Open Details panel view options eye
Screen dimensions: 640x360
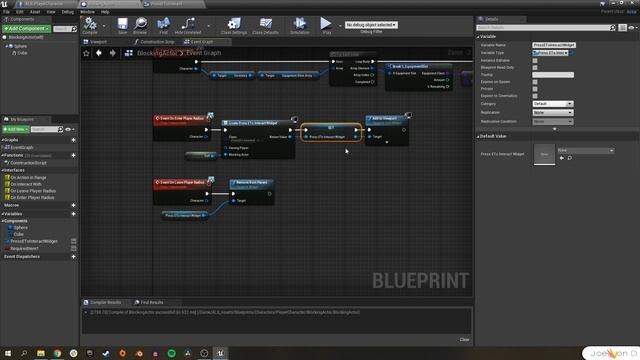coord(633,28)
